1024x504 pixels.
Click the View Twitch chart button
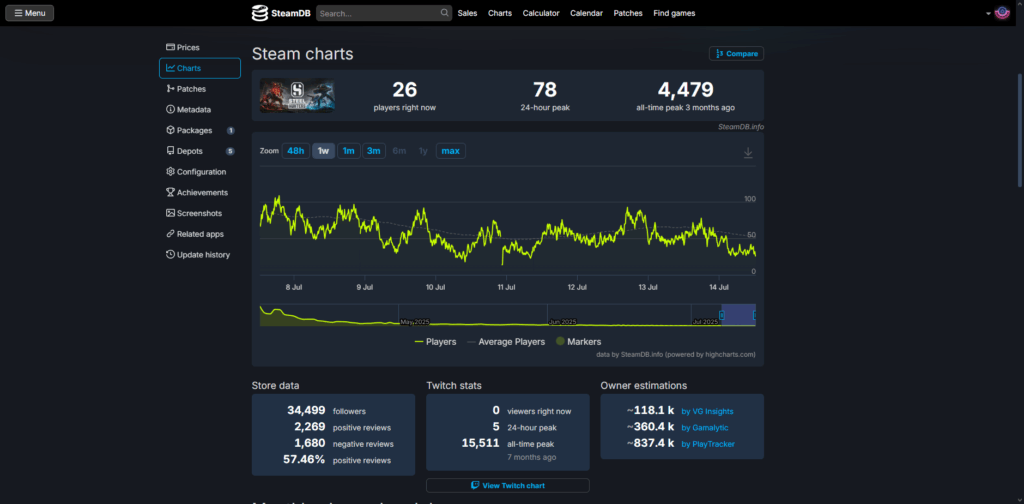tap(507, 486)
